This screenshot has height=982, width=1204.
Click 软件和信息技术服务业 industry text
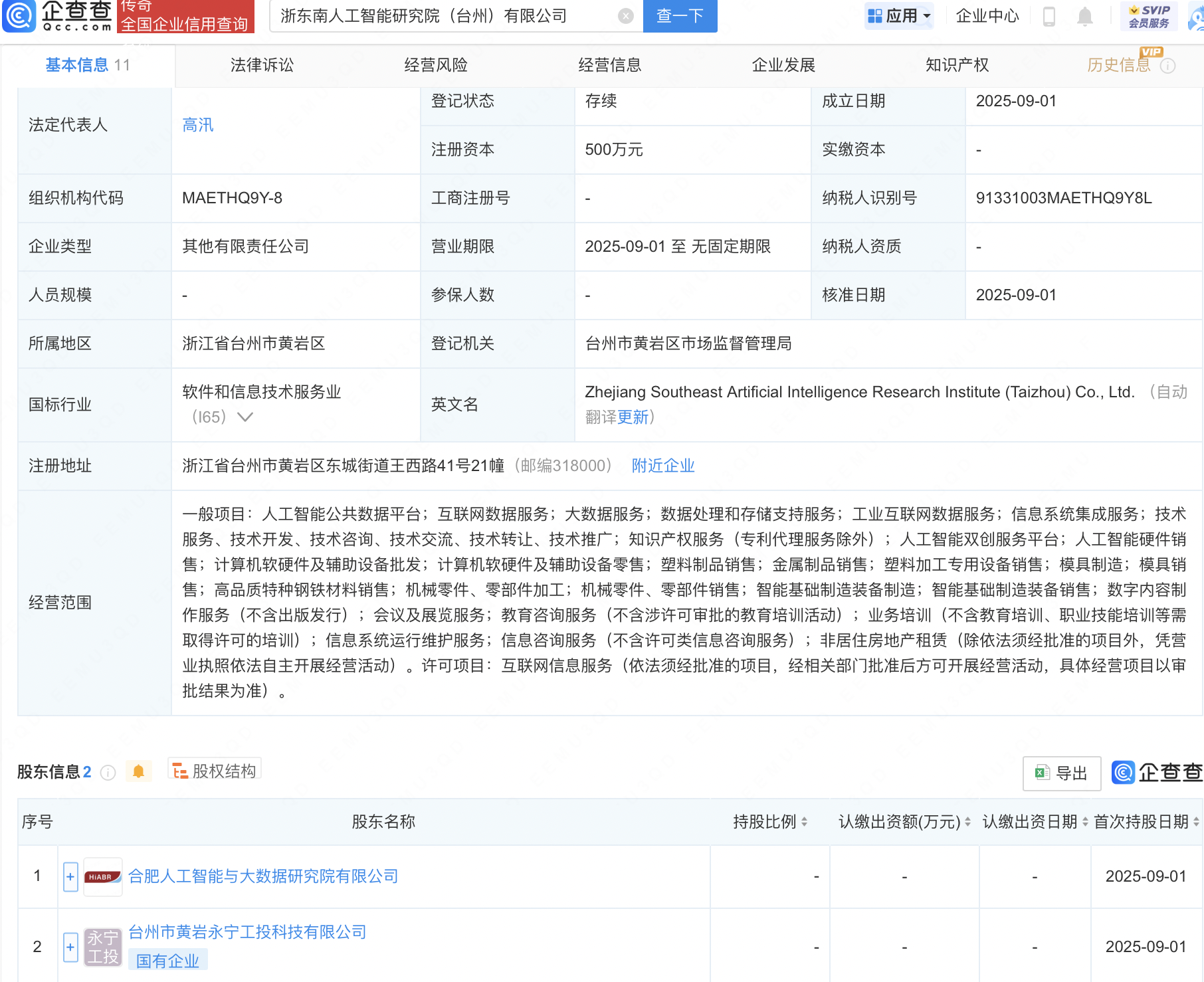tap(262, 392)
